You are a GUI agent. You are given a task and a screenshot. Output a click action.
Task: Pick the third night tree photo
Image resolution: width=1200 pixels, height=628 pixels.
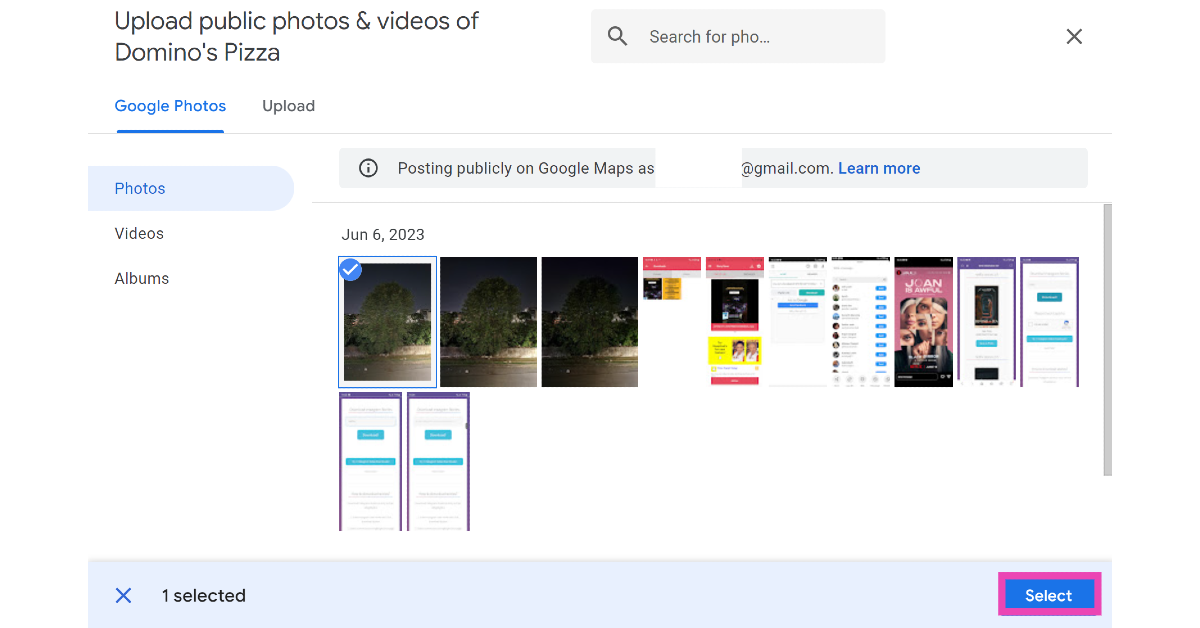tap(589, 322)
